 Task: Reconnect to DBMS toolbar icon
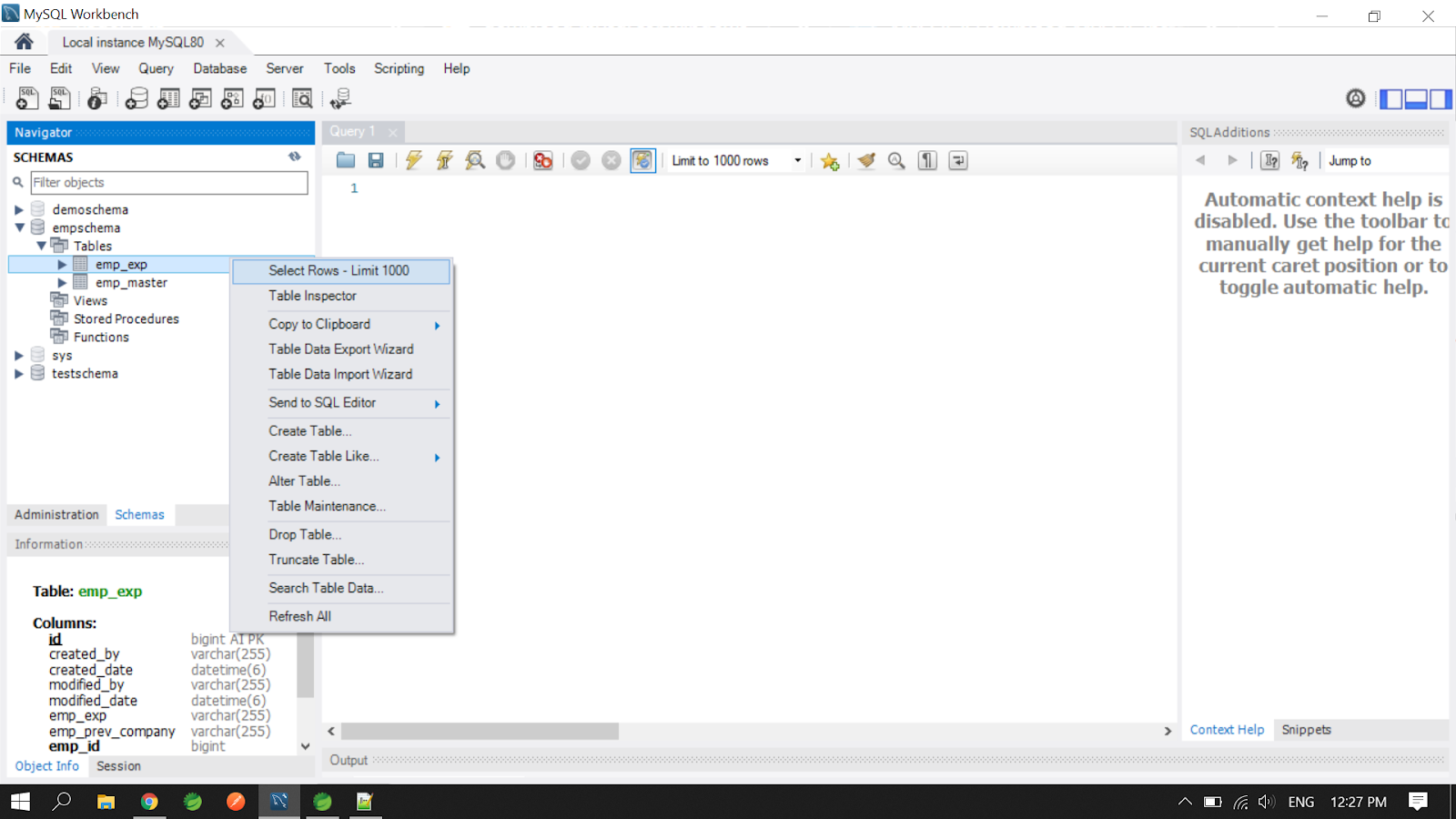coord(340,98)
